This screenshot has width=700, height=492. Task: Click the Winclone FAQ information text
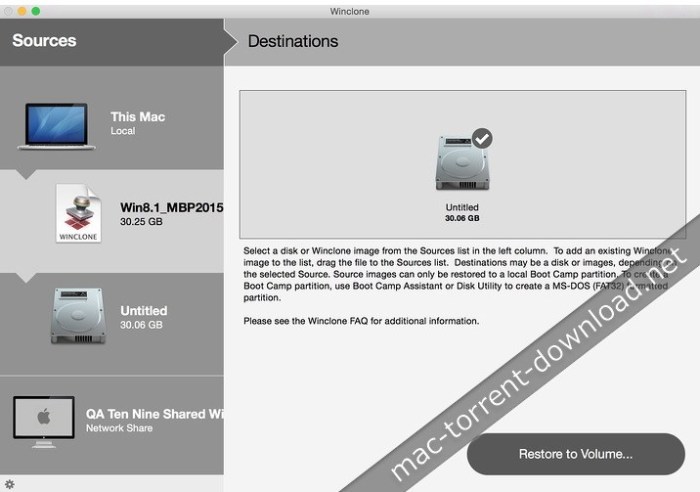[x=362, y=321]
